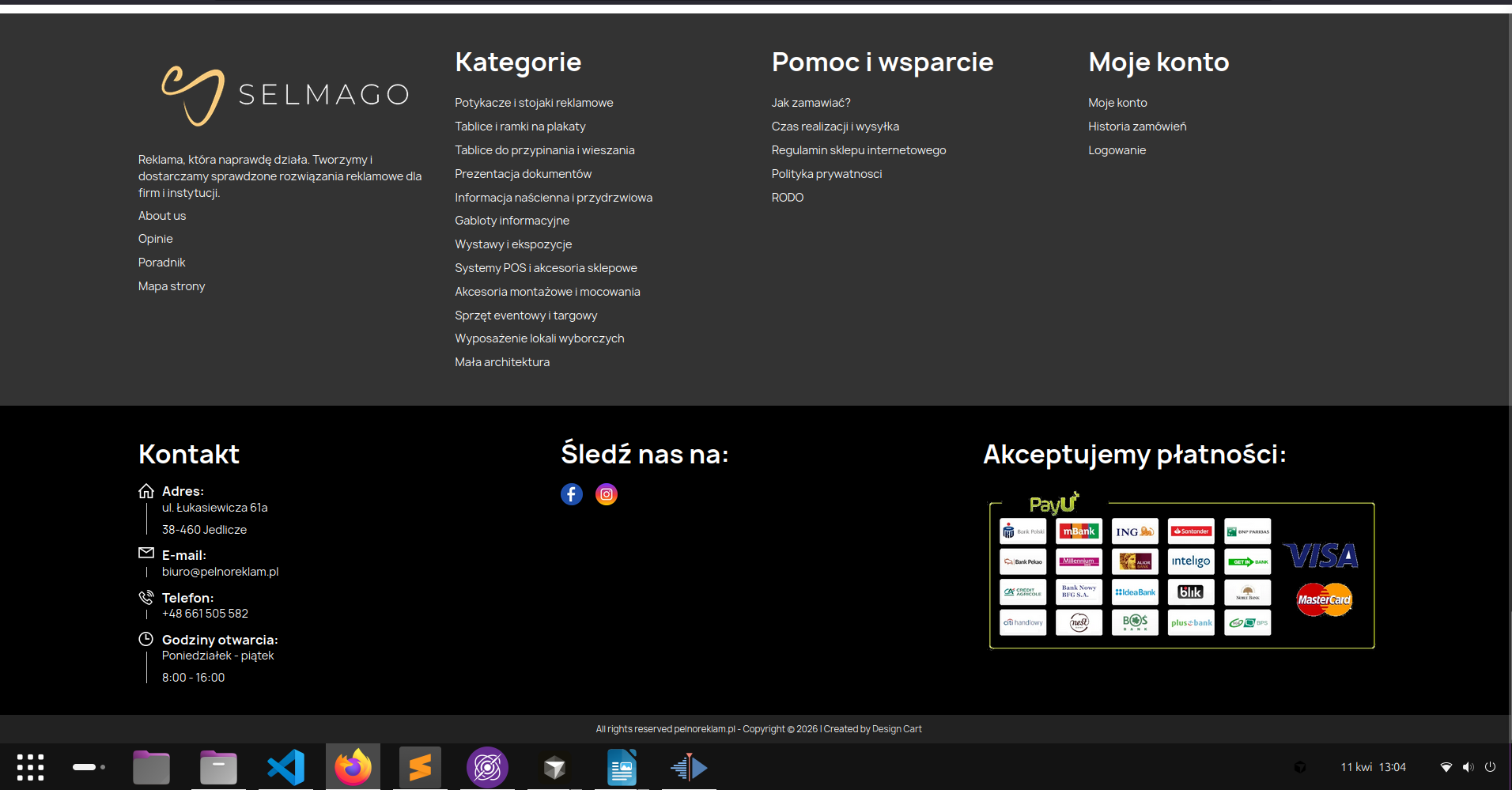Click the power icon in system tray

click(x=1490, y=767)
